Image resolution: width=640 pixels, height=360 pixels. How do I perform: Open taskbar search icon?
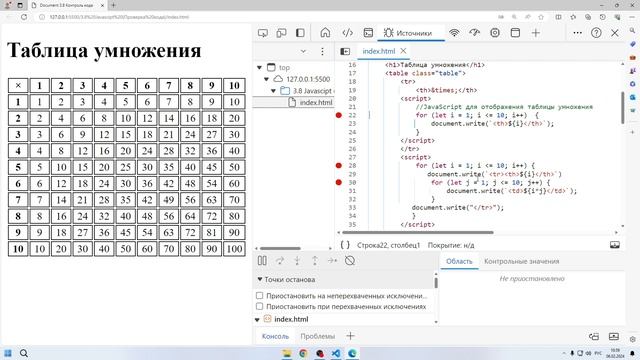point(24,353)
